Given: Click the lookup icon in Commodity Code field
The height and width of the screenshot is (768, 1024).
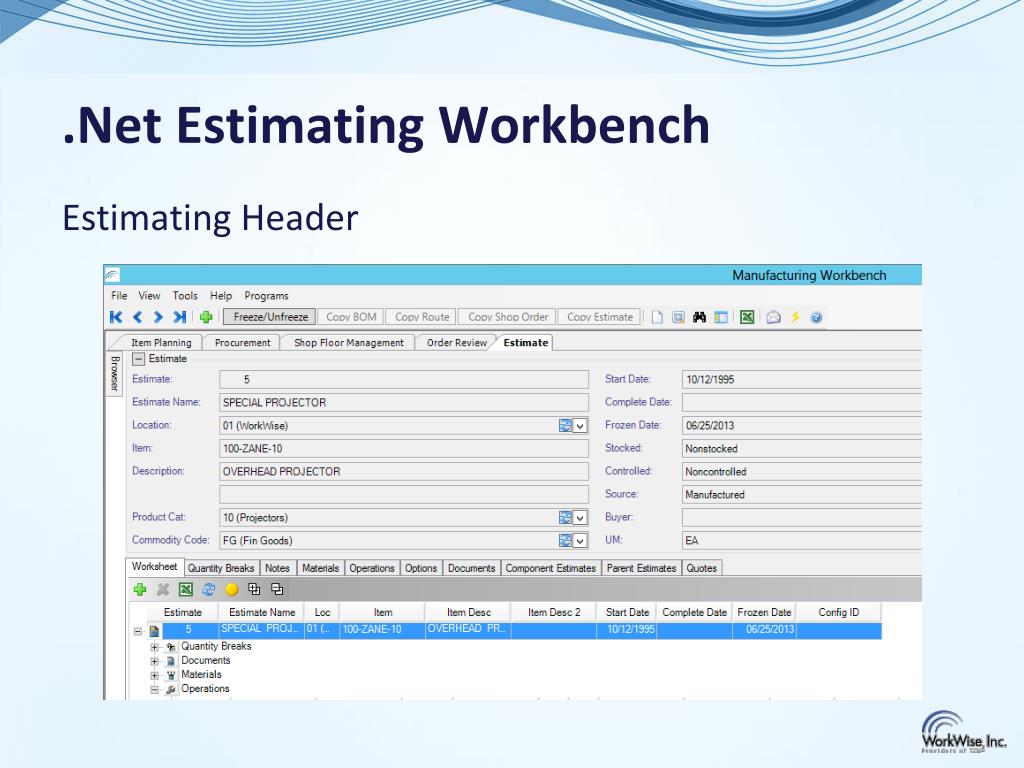Looking at the screenshot, I should click(565, 541).
